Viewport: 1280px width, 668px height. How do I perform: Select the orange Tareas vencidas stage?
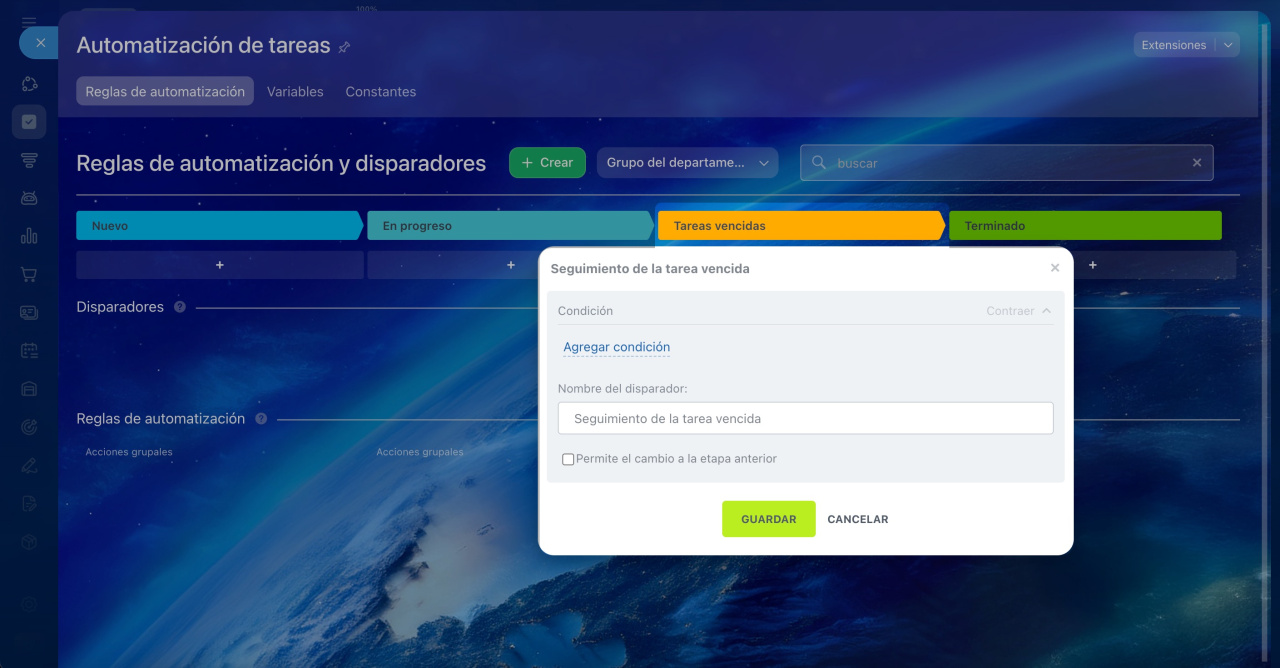pyautogui.click(x=800, y=226)
